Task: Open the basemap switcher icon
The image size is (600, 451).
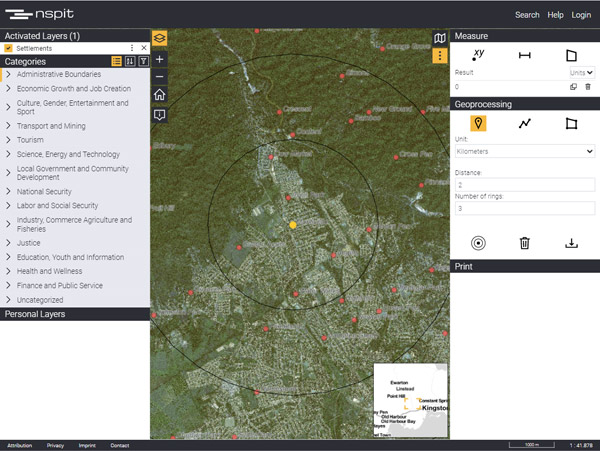Action: pyautogui.click(x=440, y=38)
